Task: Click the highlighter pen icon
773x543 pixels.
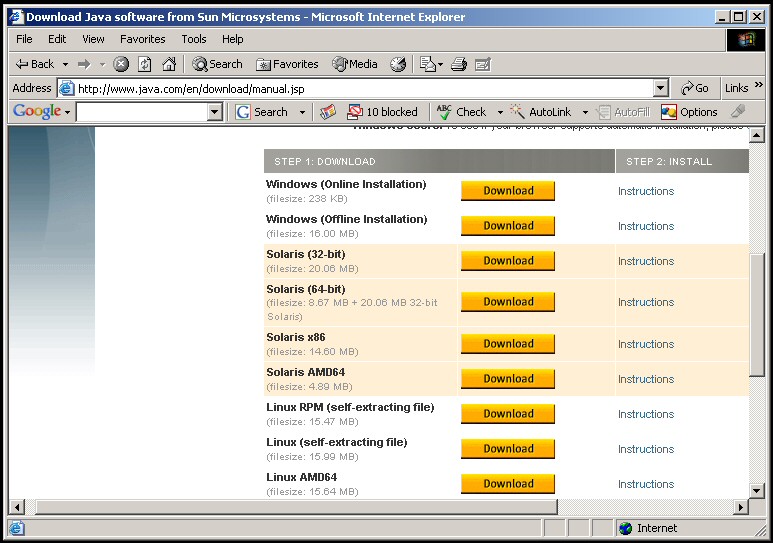Action: 738,111
